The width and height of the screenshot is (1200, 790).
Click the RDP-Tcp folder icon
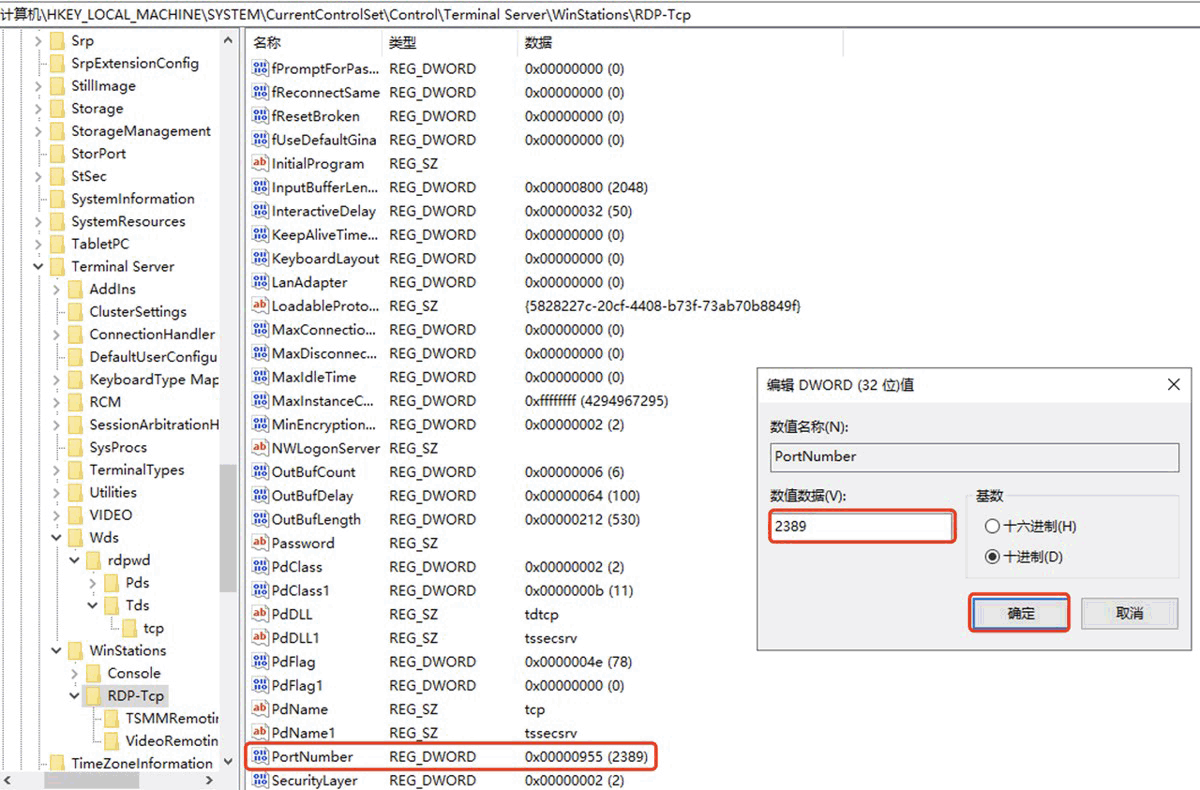(94, 695)
